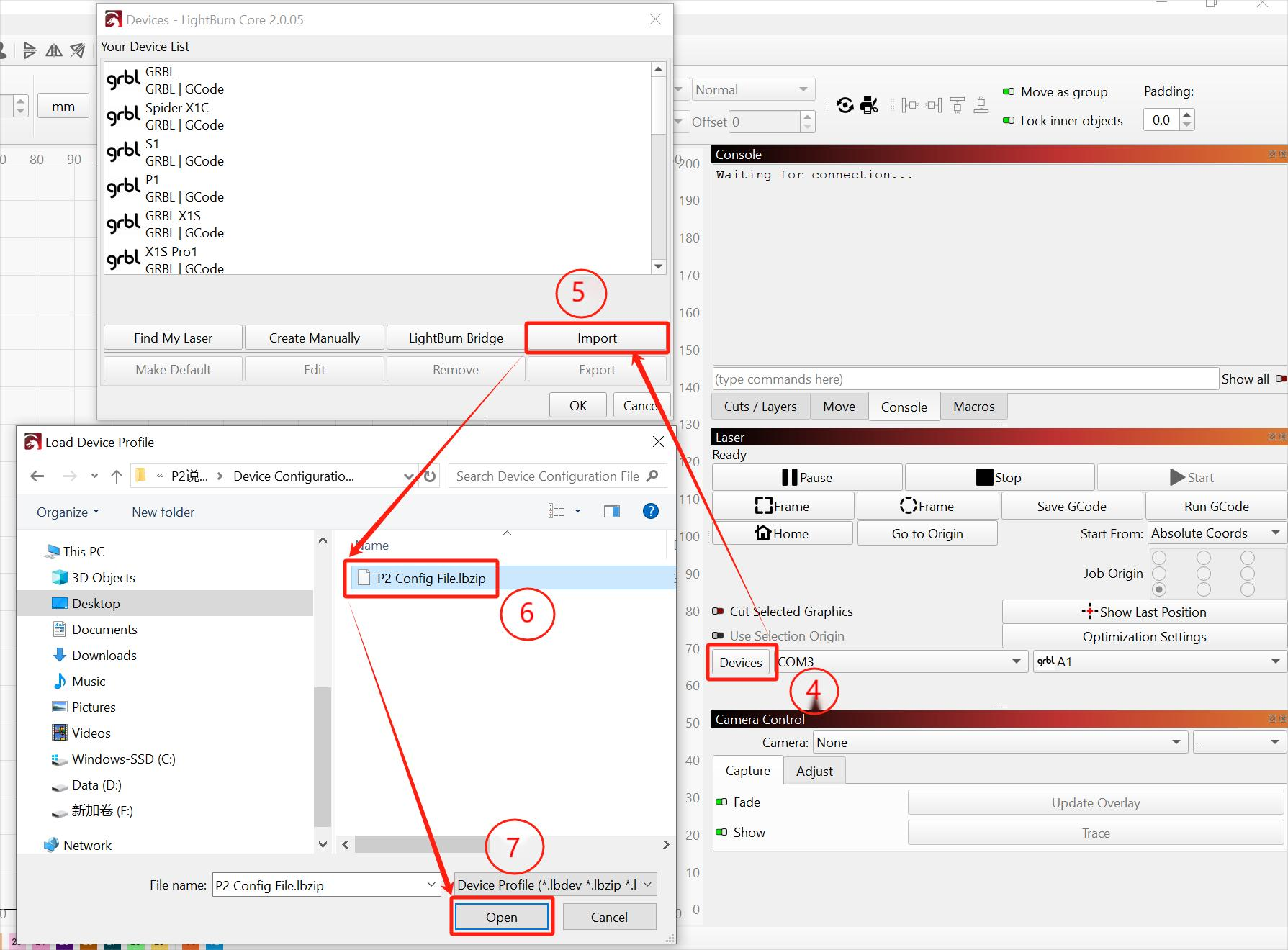
Task: Enable Cut Selected Graphics switch
Action: [x=718, y=611]
